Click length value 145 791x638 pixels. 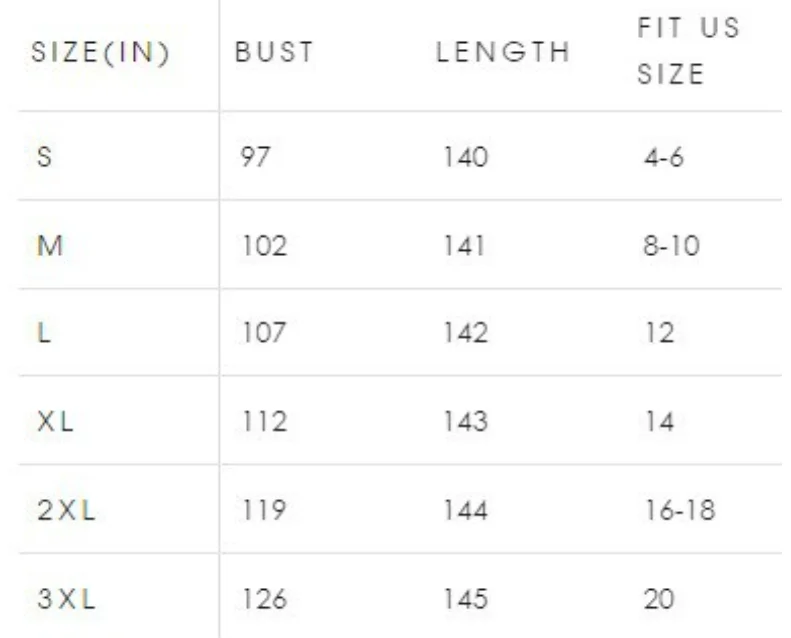click(466, 599)
